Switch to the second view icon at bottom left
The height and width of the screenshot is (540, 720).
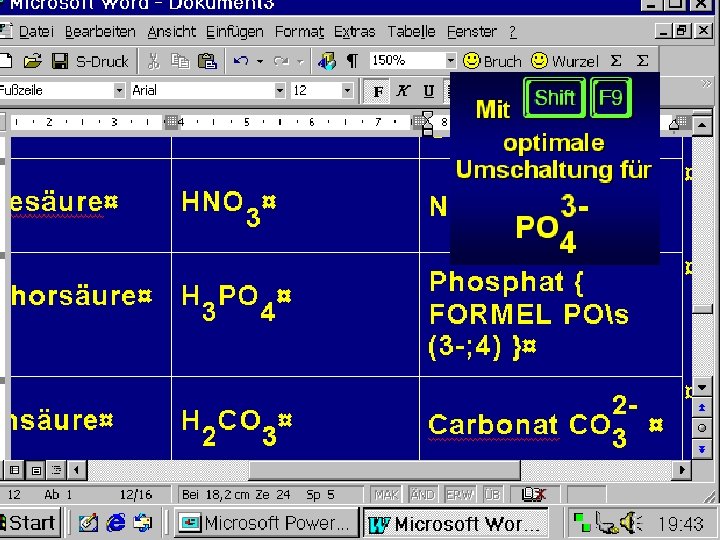36,470
